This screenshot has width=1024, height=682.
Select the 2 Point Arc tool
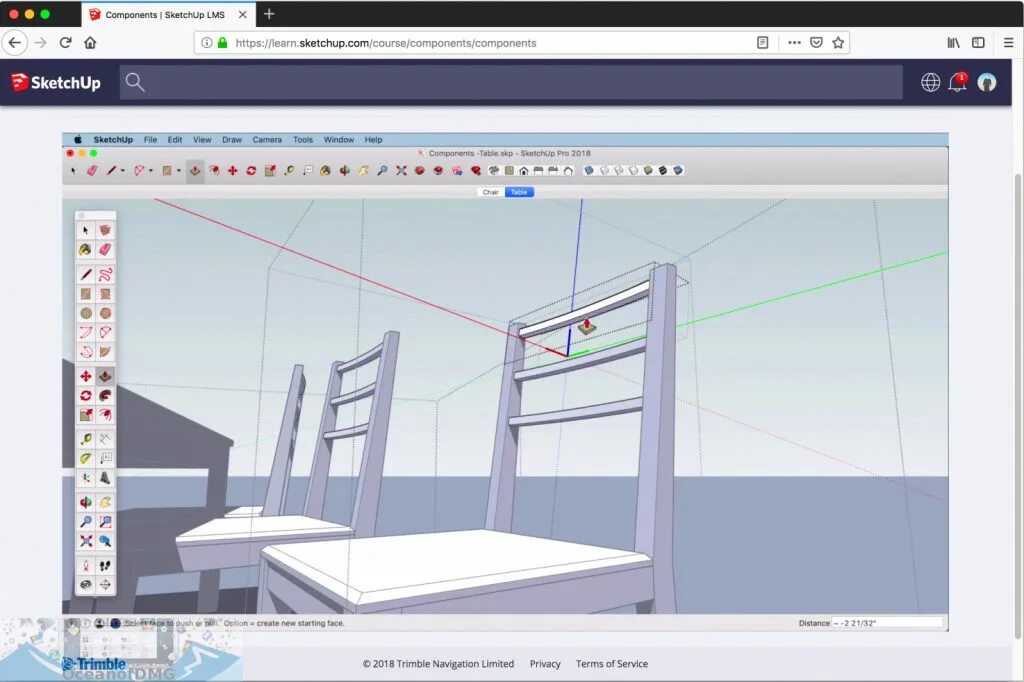point(104,333)
